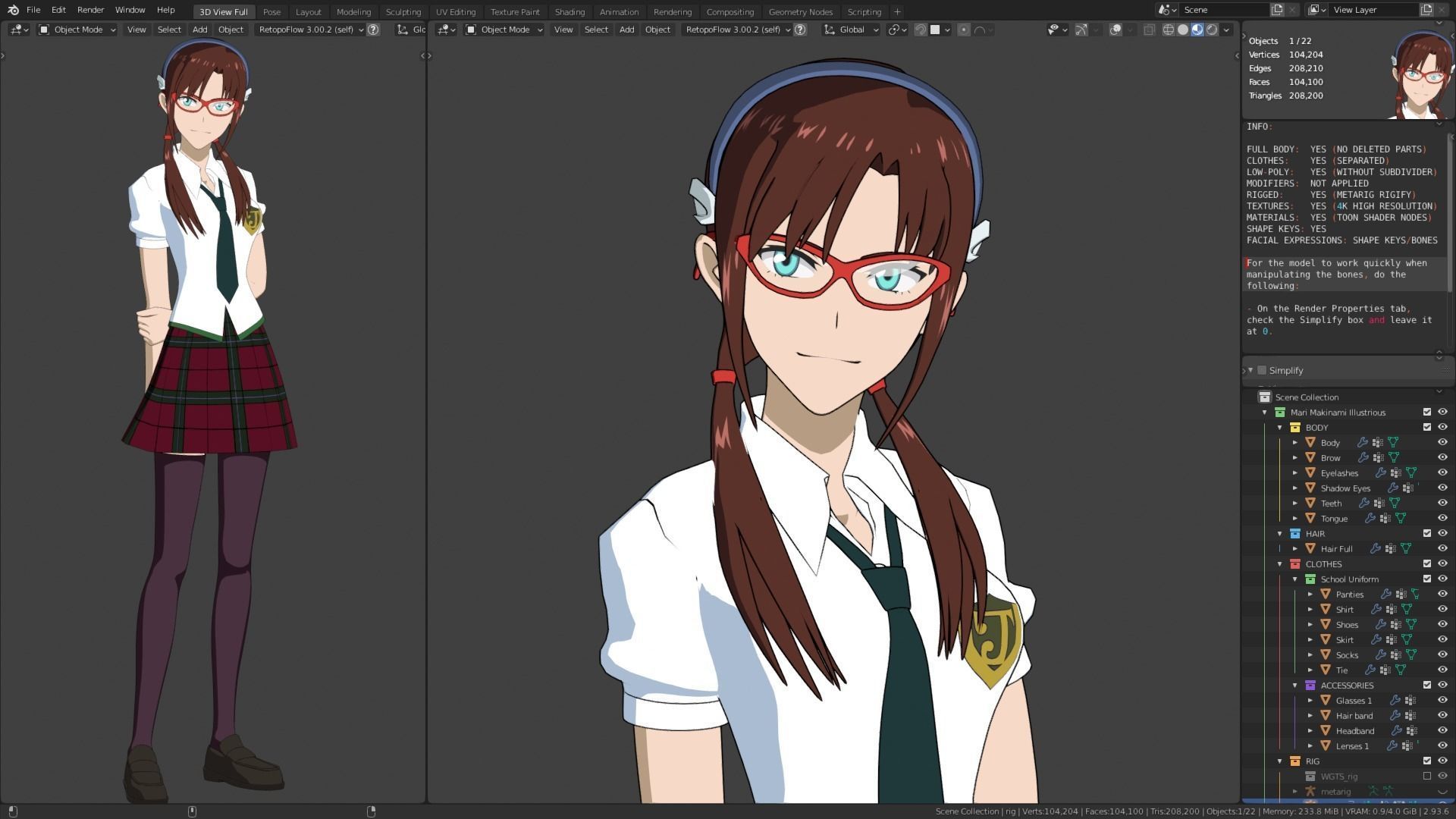Collapse the BODY collection tree

[1280, 427]
